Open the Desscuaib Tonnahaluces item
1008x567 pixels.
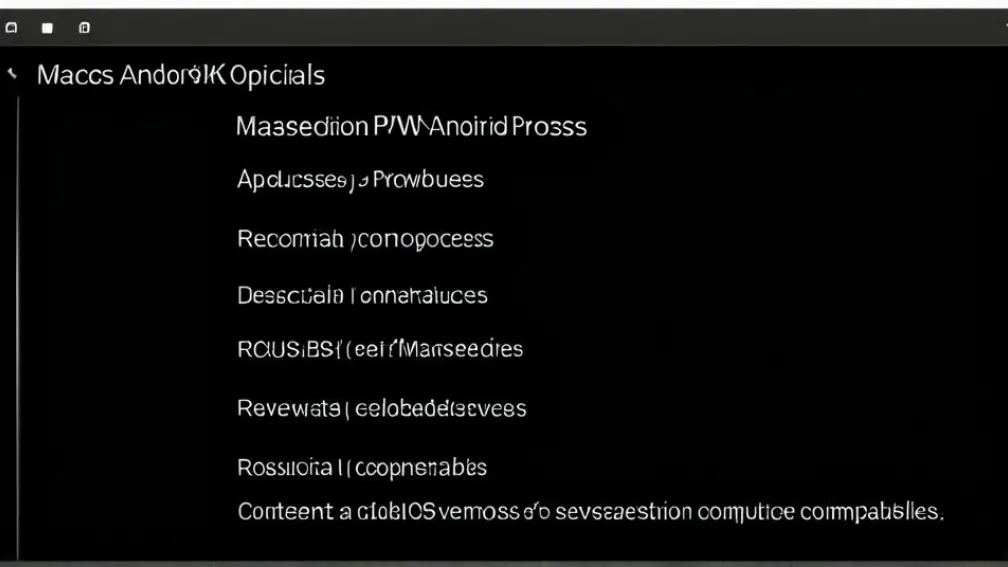(x=362, y=296)
